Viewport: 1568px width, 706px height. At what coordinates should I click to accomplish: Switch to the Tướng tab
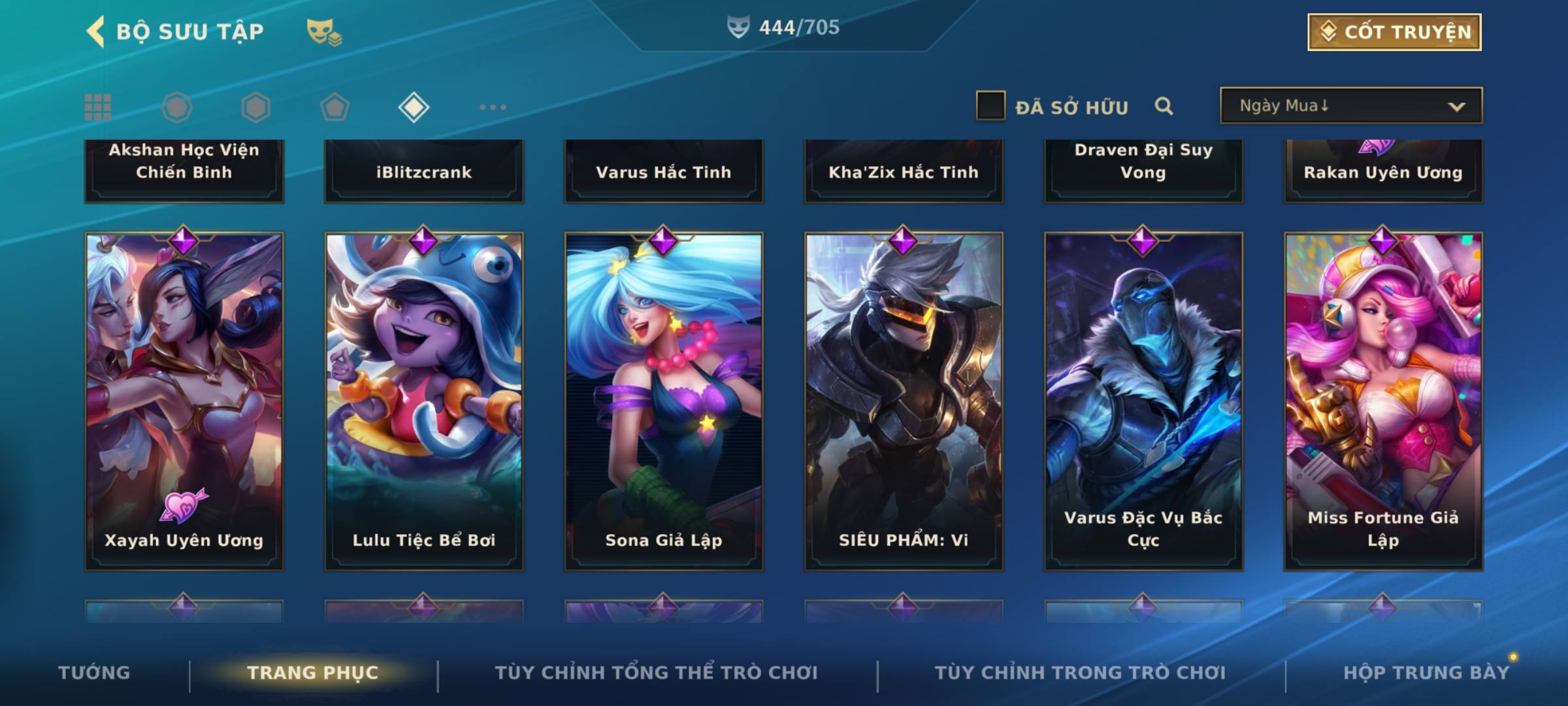94,673
